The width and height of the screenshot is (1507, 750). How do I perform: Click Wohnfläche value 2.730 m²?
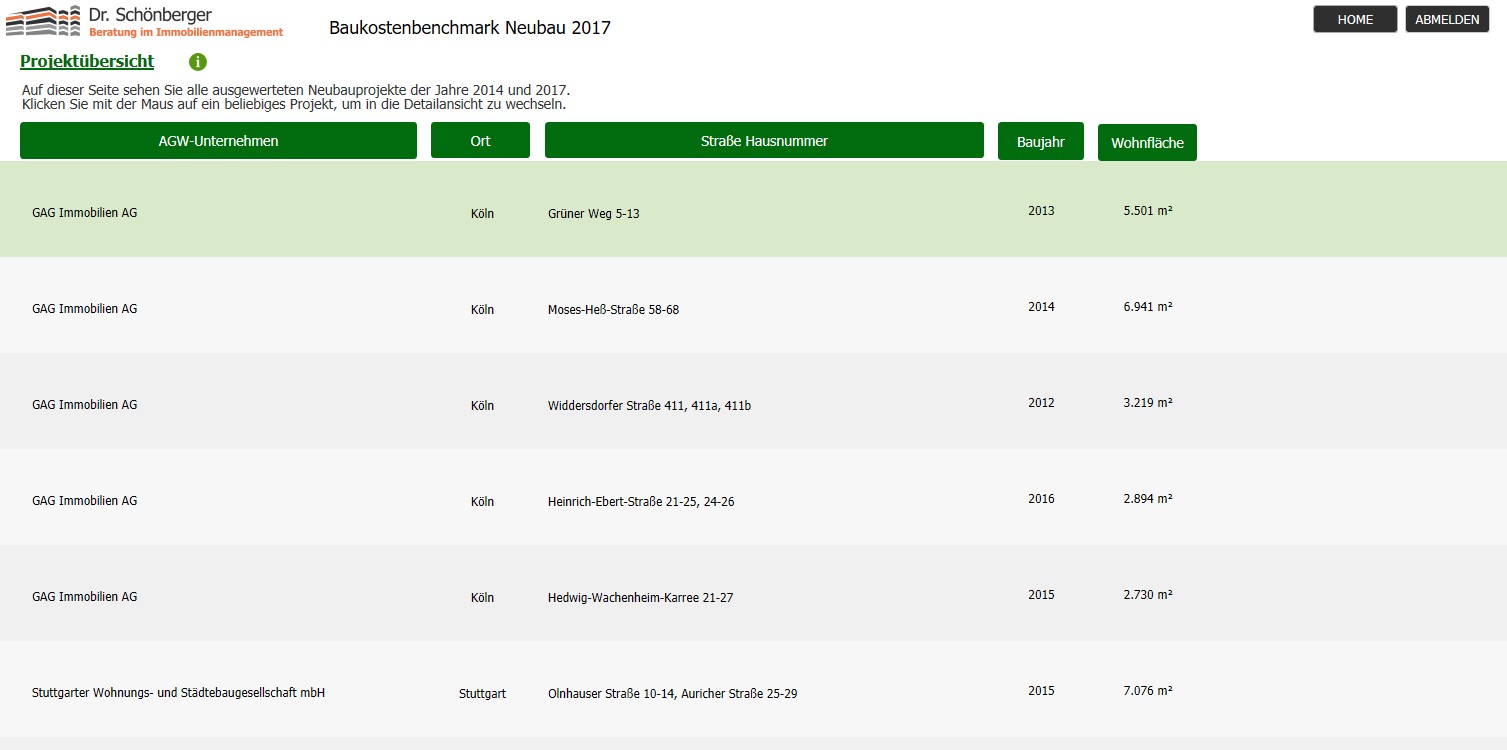pyautogui.click(x=1148, y=595)
